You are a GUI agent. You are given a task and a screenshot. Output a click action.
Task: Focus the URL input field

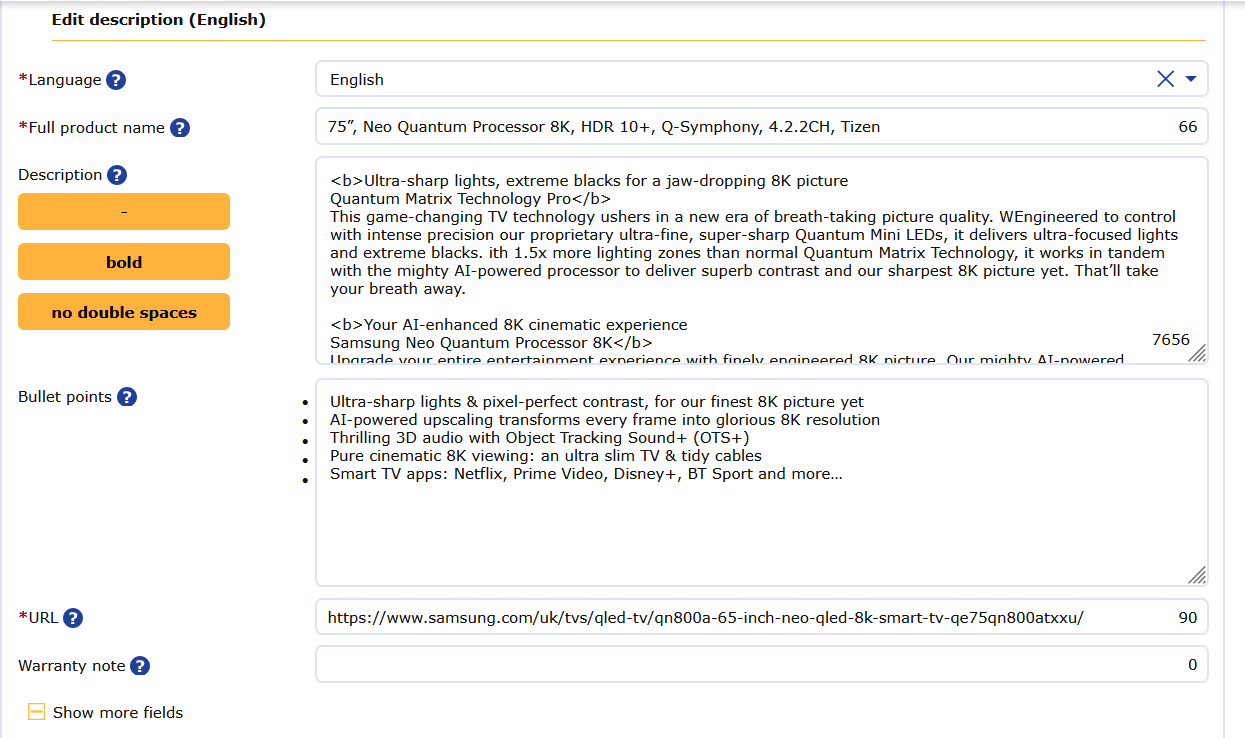(762, 617)
